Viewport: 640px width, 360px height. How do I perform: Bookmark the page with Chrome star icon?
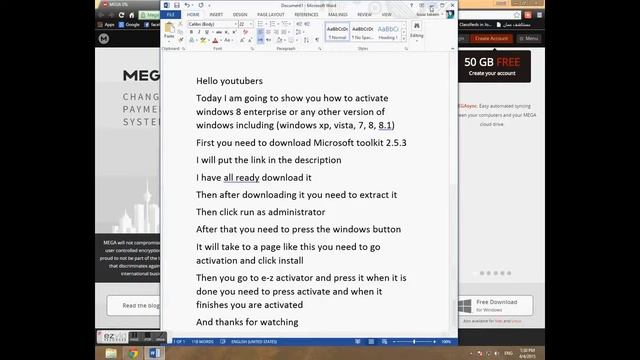pos(517,15)
